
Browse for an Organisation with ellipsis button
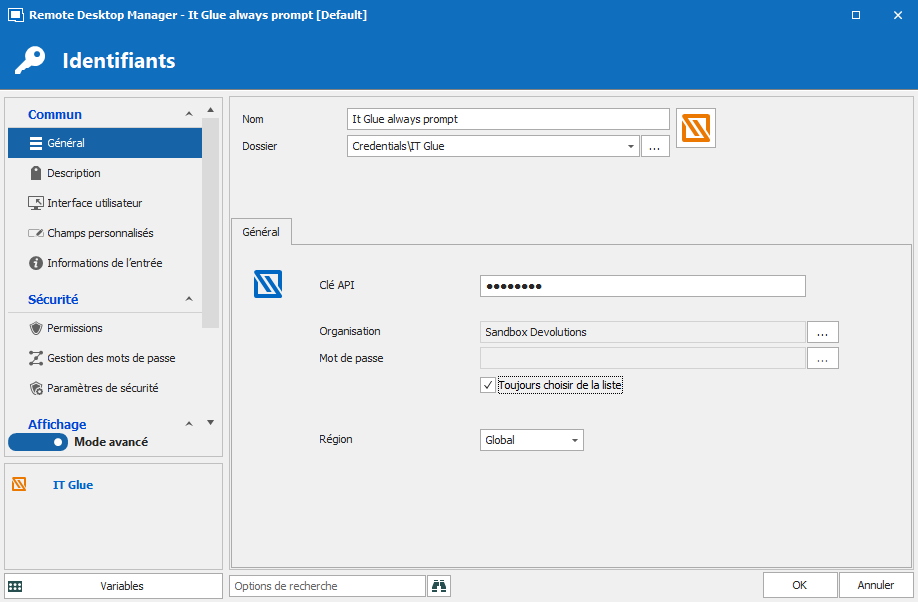pyautogui.click(x=822, y=332)
